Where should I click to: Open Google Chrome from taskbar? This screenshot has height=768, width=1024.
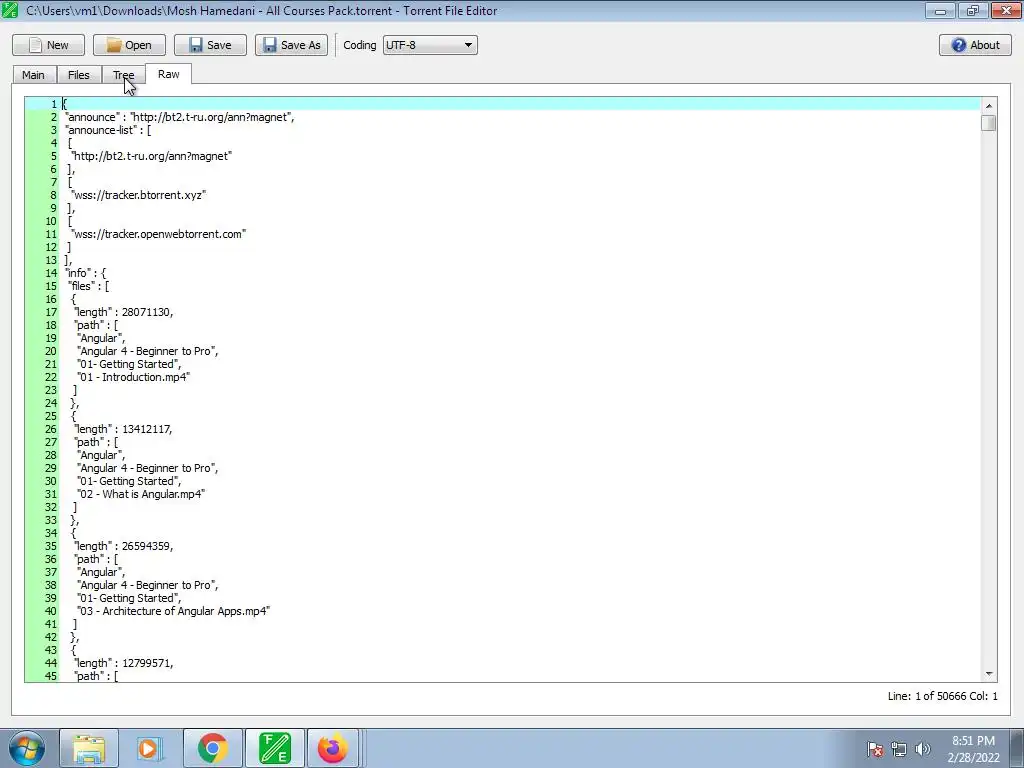tap(212, 748)
